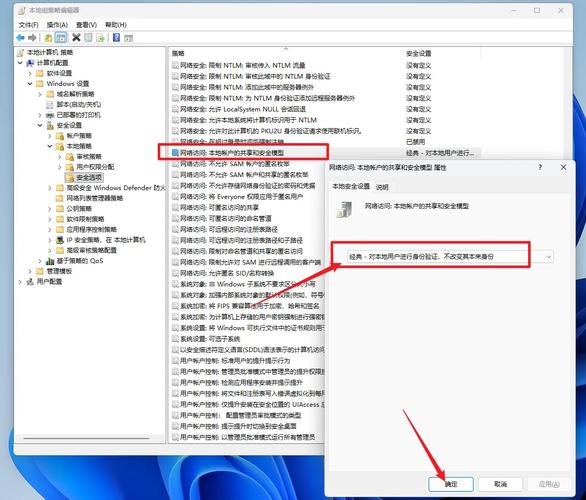Click the Up One Level folder icon

tap(48, 38)
